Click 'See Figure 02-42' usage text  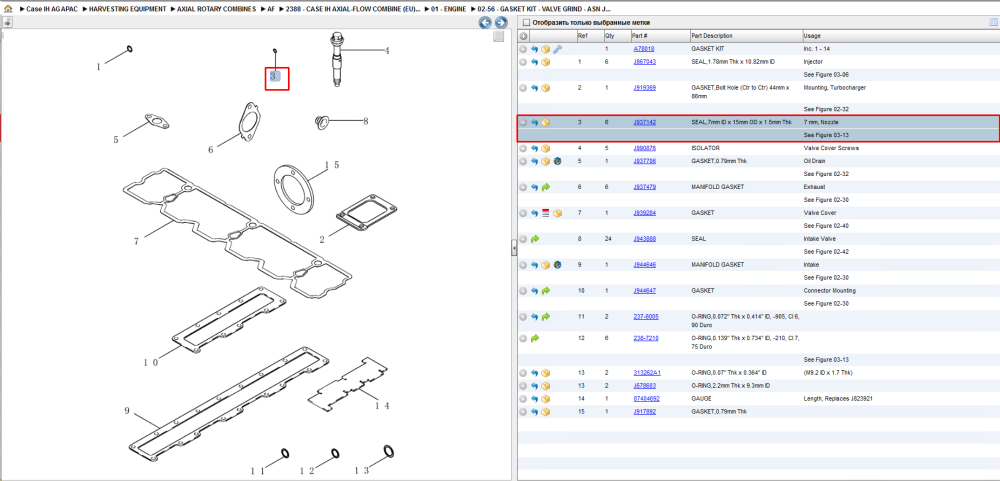point(826,251)
